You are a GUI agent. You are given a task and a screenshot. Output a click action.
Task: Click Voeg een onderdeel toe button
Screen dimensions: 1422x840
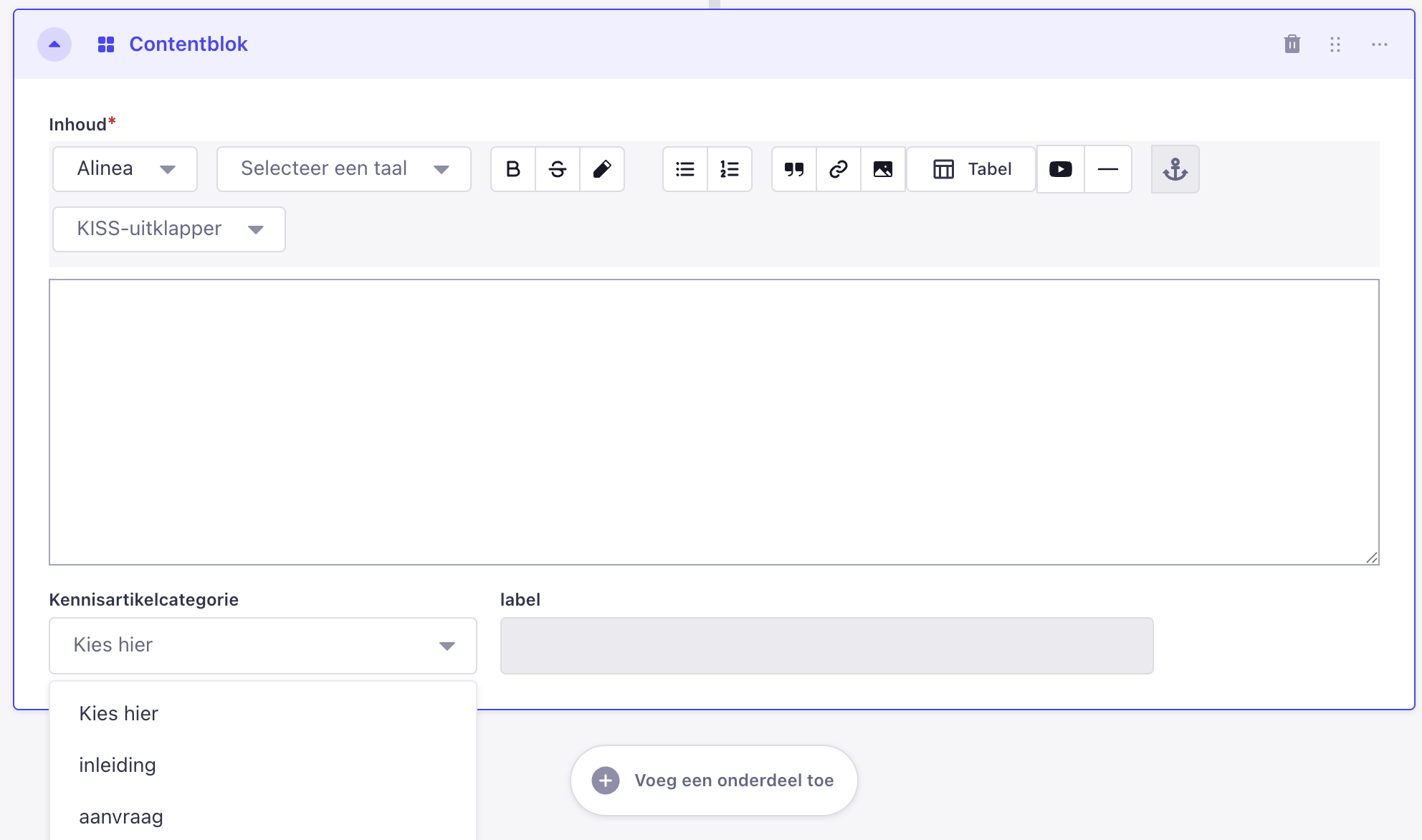click(x=714, y=781)
